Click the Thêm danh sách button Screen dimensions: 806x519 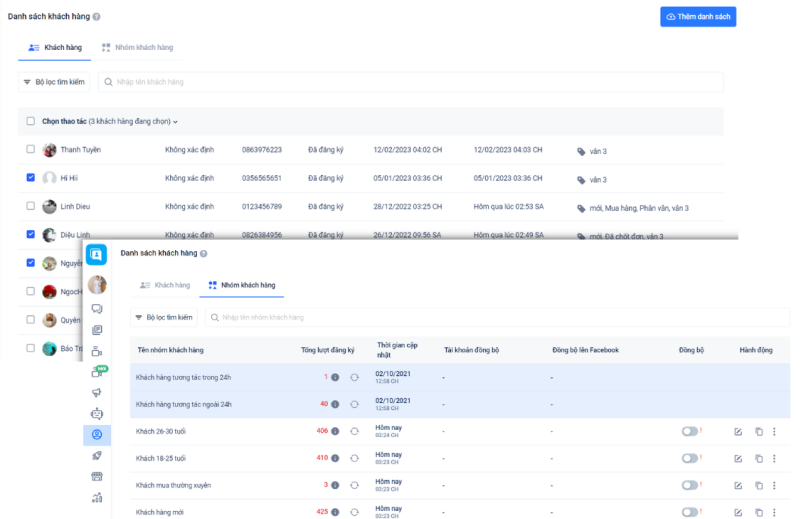coord(698,17)
